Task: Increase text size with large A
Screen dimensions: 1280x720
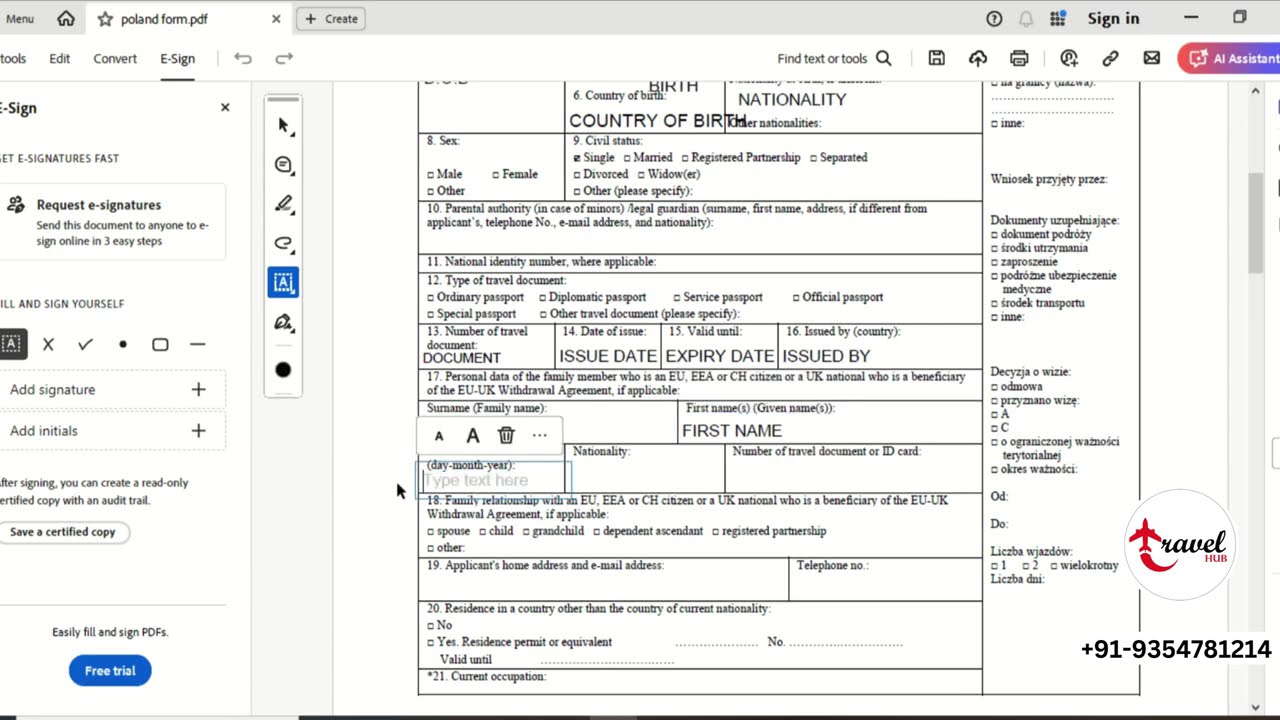Action: (473, 435)
